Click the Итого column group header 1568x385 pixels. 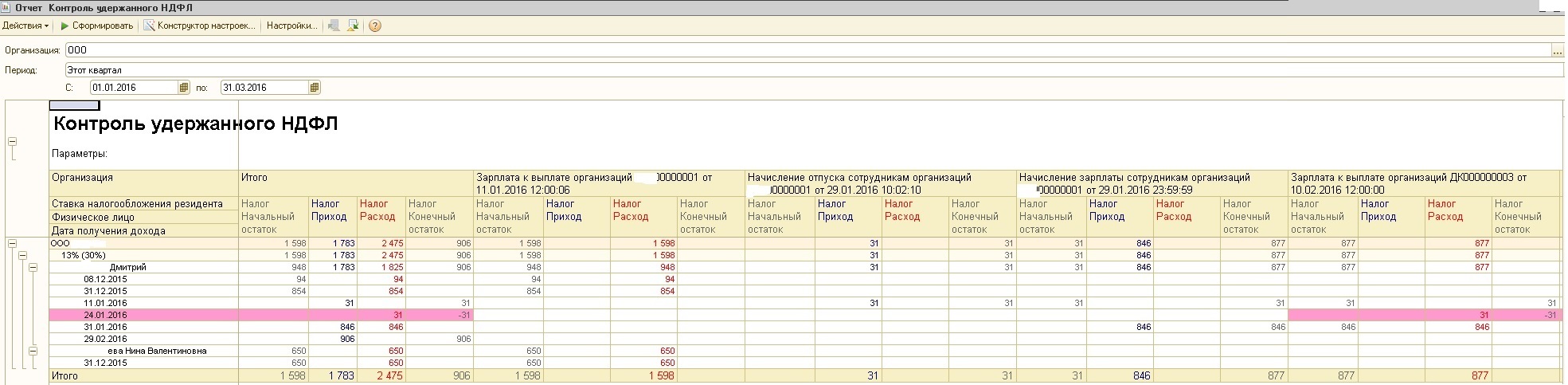(x=356, y=183)
